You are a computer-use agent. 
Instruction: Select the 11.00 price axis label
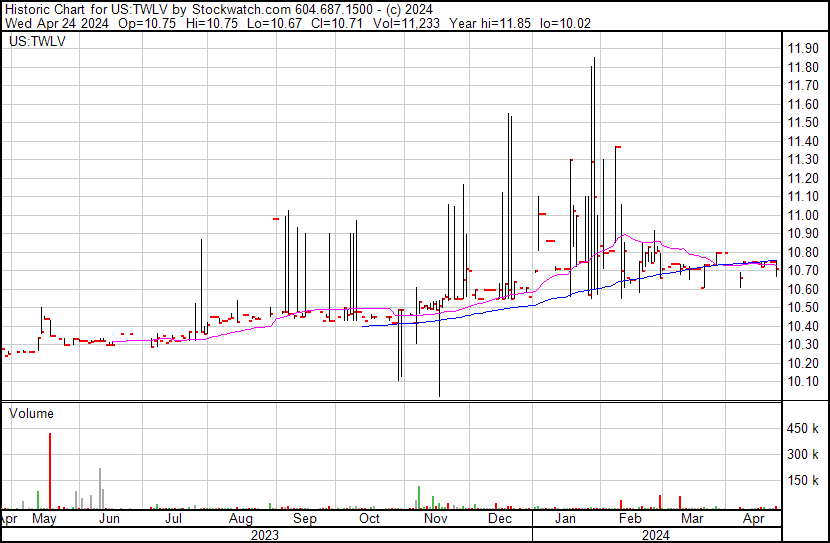coord(803,215)
